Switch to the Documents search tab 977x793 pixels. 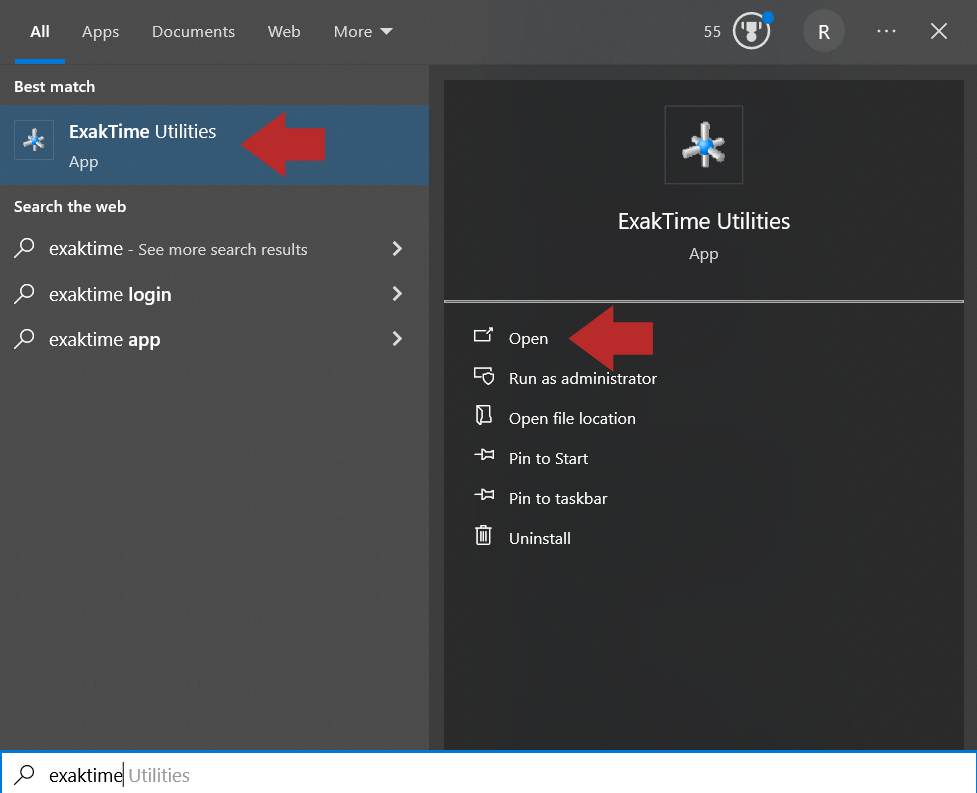193,32
